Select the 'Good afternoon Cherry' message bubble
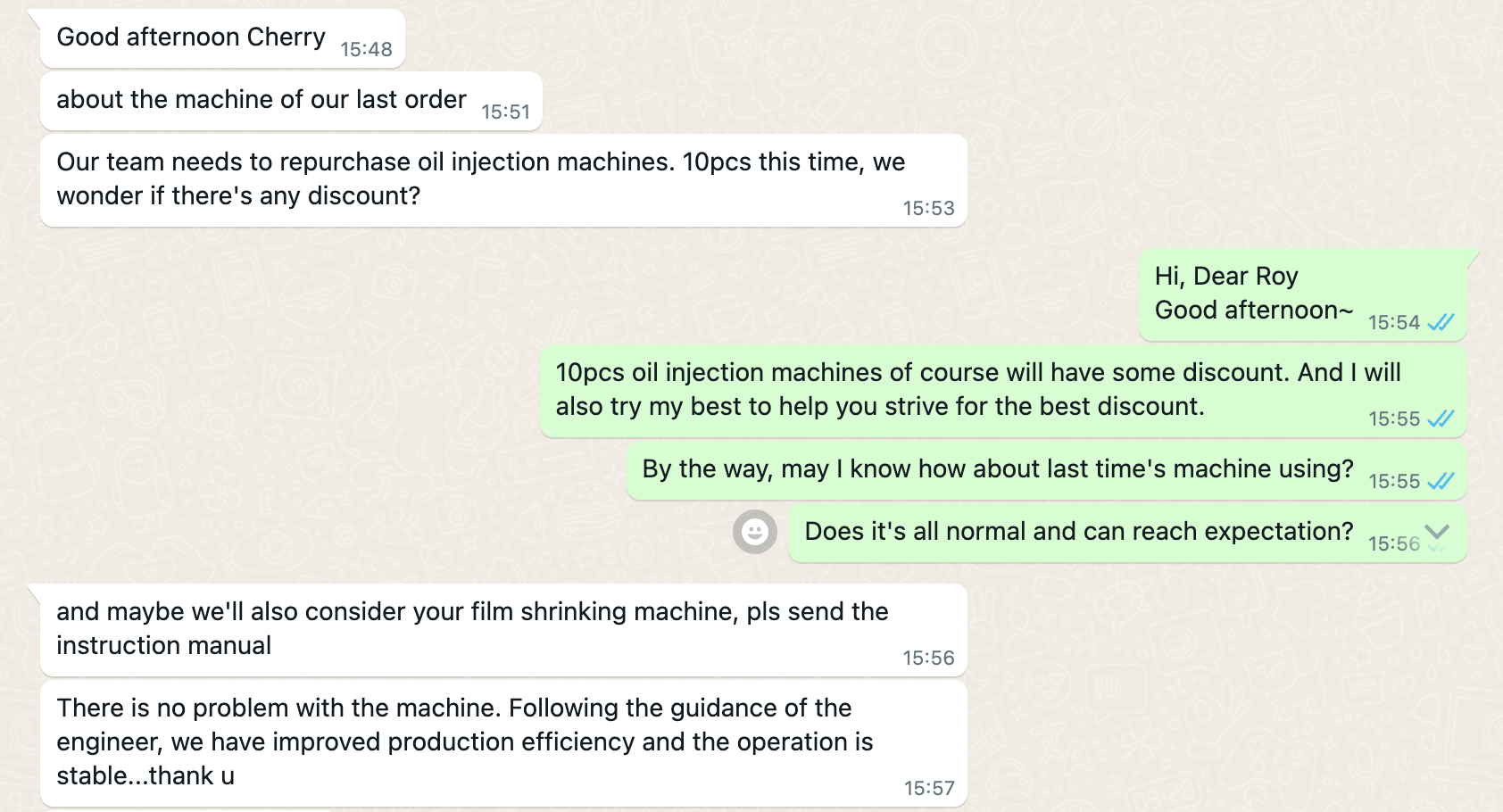The width and height of the screenshot is (1503, 812). [x=222, y=38]
